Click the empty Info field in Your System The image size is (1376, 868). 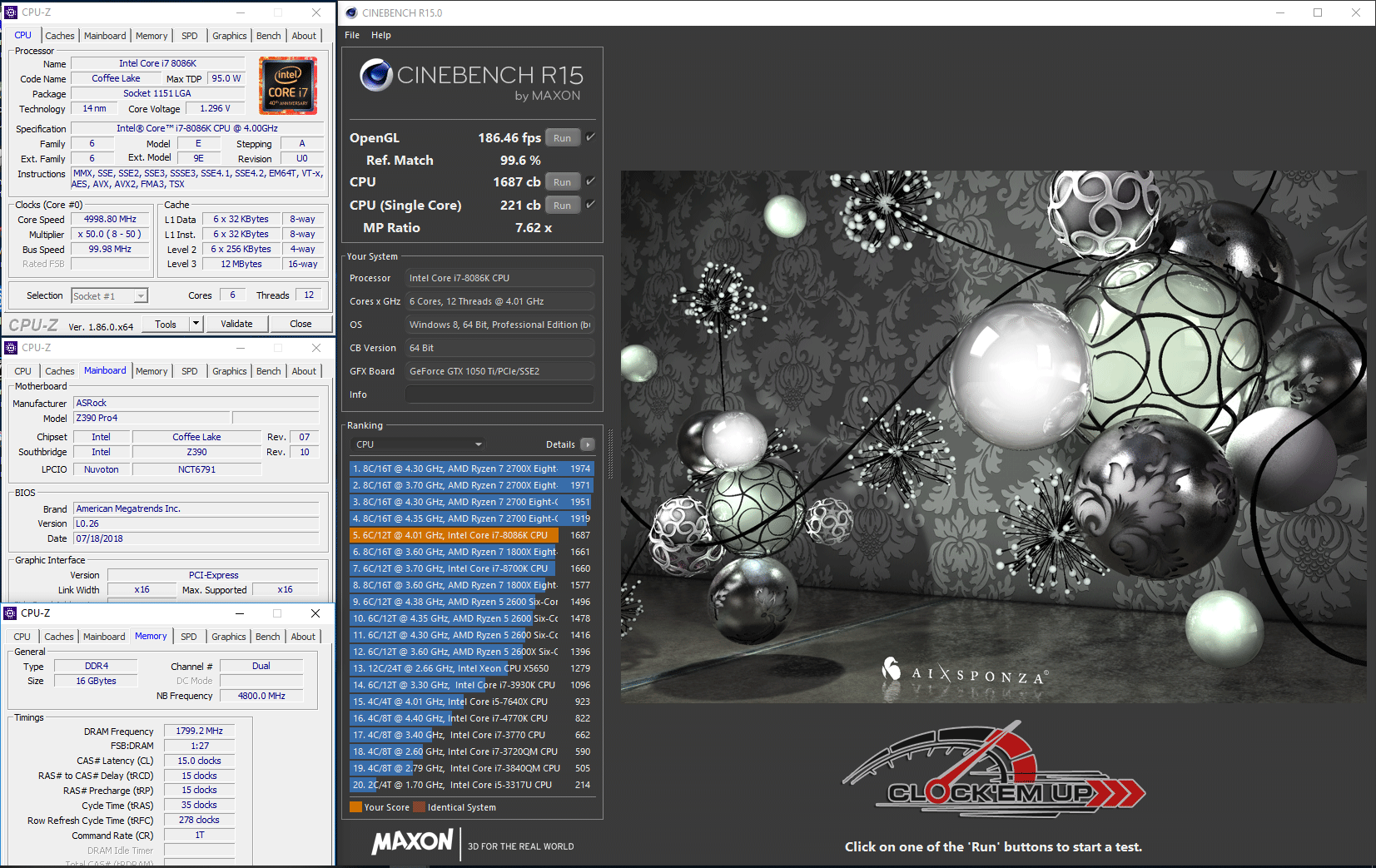(499, 394)
